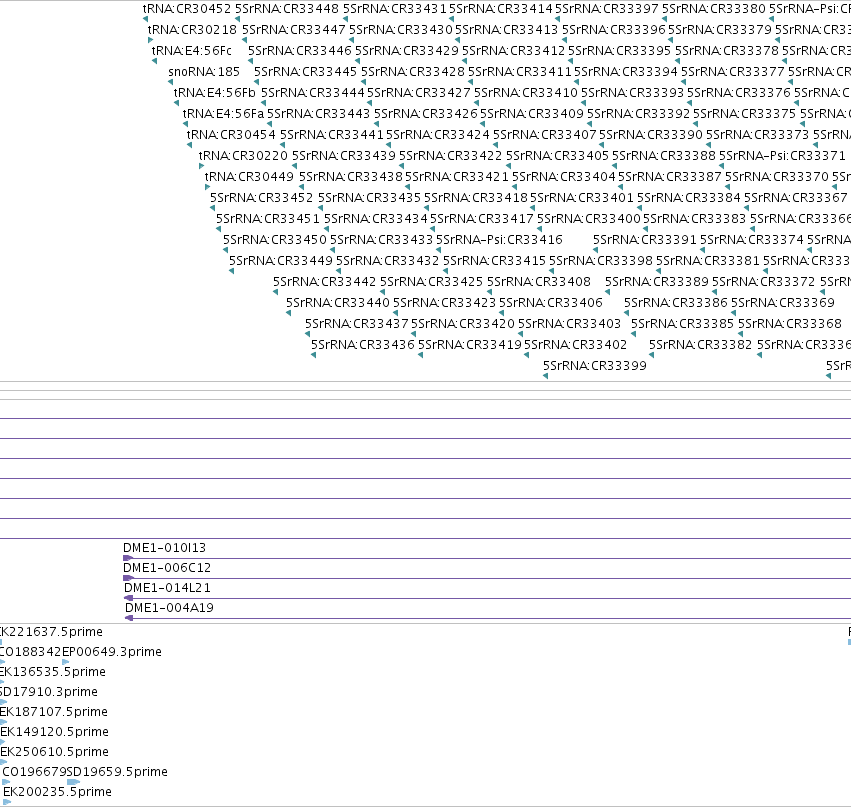Click the arrow glyph beneath 5SrRNA:CR33449
Image resolution: width=851 pixels, height=807 pixels.
[x=232, y=271]
